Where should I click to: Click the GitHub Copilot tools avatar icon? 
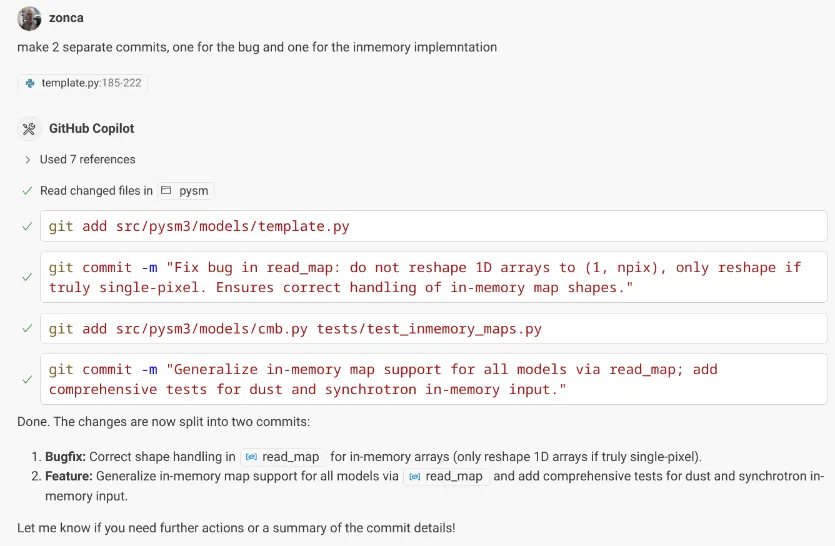[x=29, y=129]
